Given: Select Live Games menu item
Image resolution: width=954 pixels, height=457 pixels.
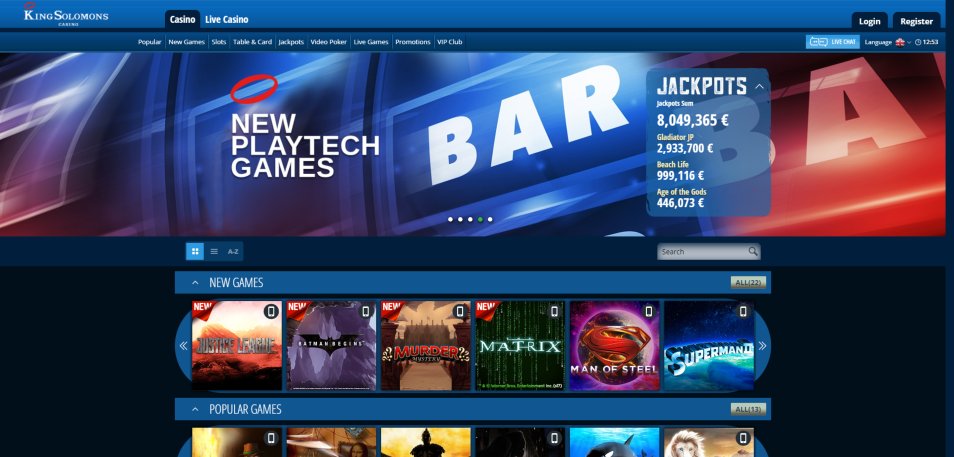Looking at the screenshot, I should (371, 42).
